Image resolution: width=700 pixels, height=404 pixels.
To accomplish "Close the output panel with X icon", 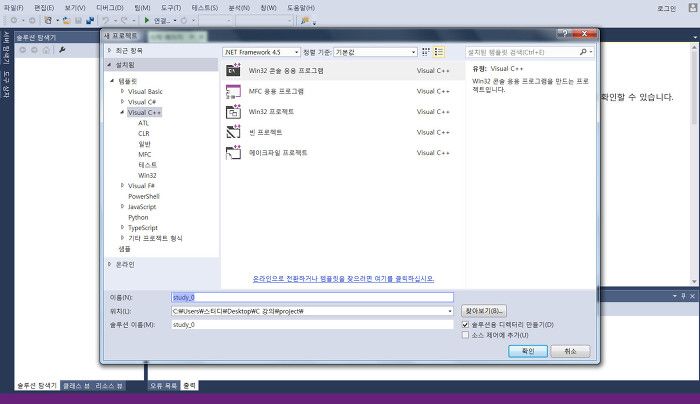I will point(692,296).
